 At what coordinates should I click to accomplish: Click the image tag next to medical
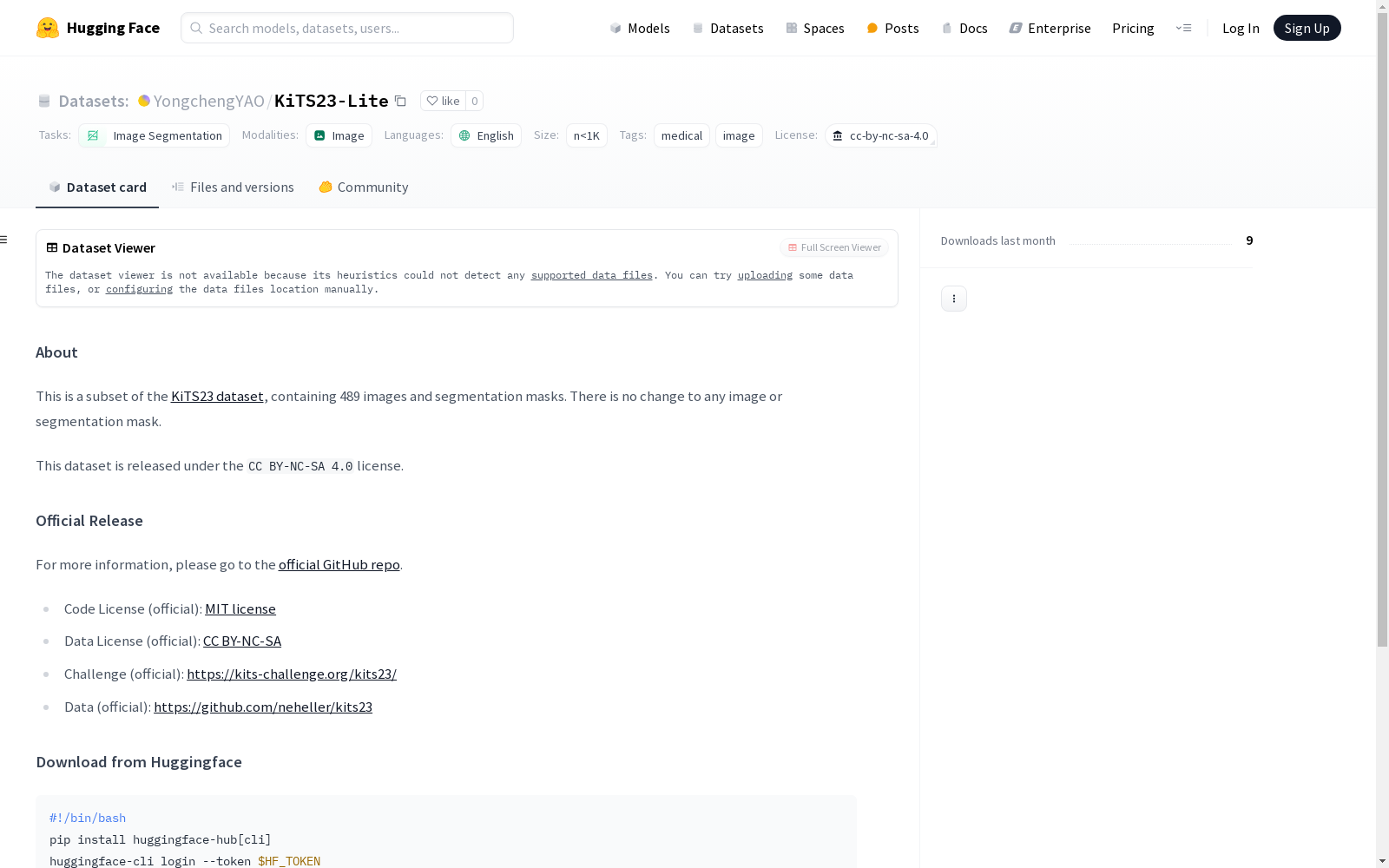click(x=739, y=135)
